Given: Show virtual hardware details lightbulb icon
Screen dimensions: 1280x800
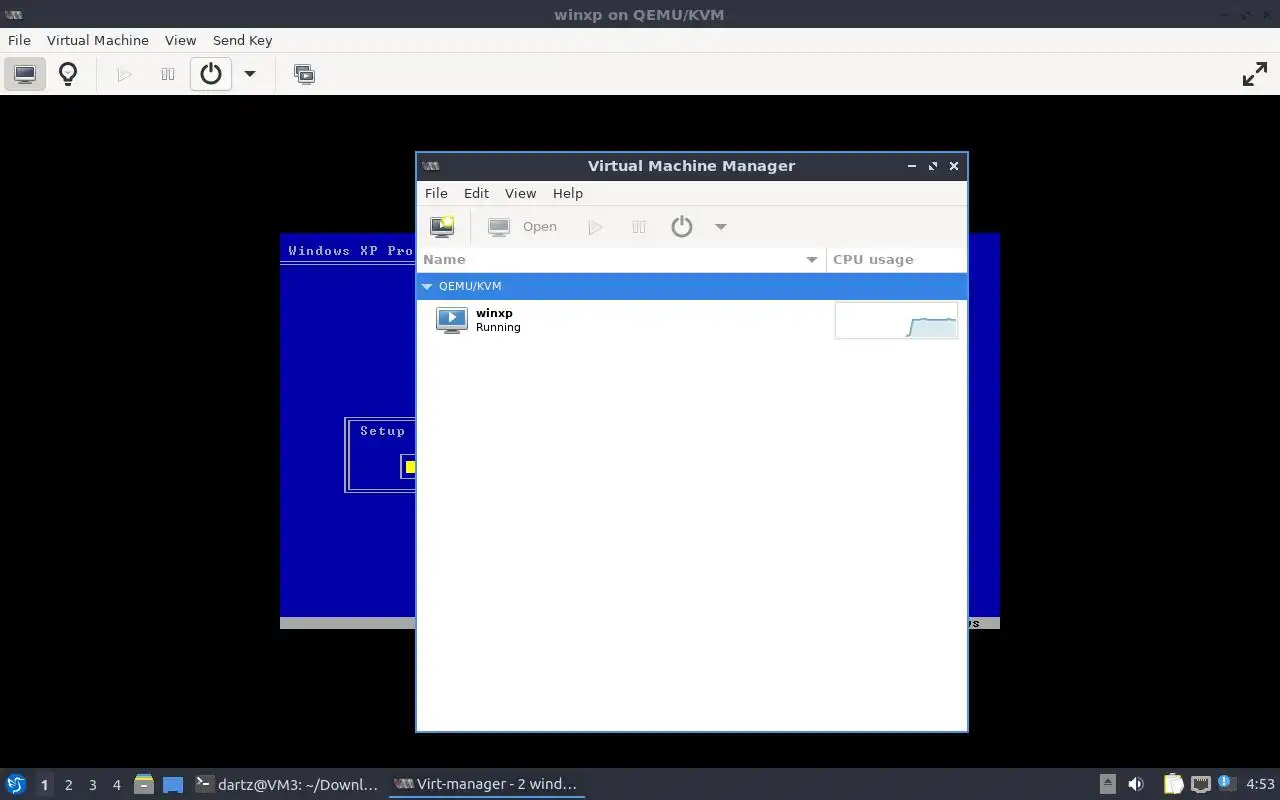Looking at the screenshot, I should pyautogui.click(x=68, y=74).
